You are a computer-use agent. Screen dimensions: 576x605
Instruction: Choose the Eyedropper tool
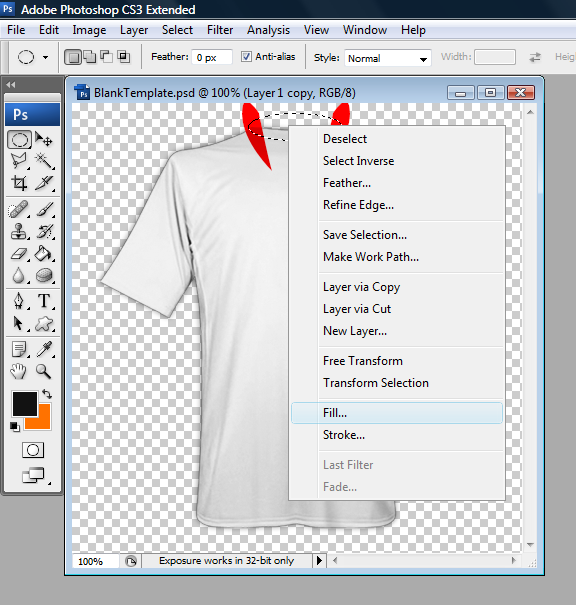[44, 349]
